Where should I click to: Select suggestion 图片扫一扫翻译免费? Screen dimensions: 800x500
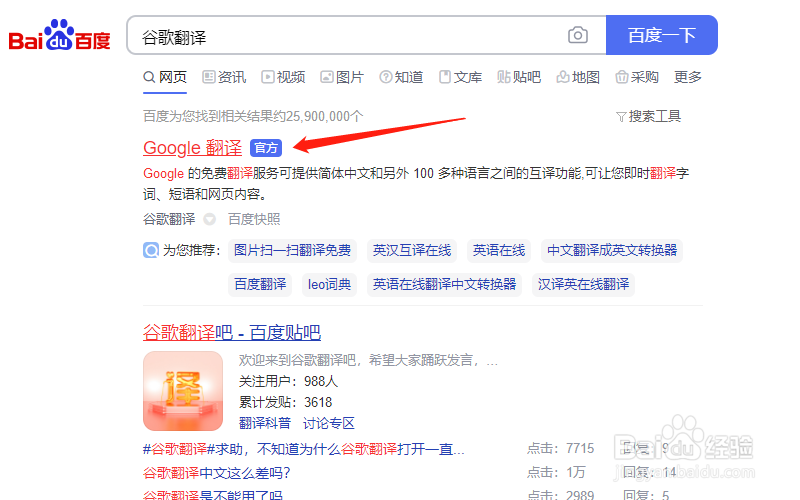(x=292, y=251)
